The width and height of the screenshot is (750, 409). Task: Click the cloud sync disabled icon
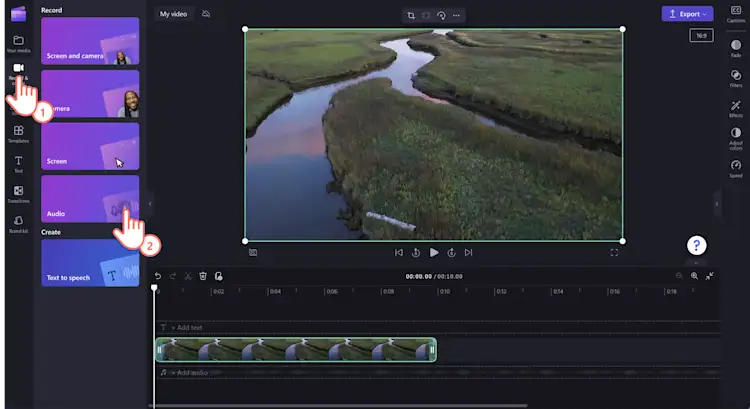coord(206,14)
